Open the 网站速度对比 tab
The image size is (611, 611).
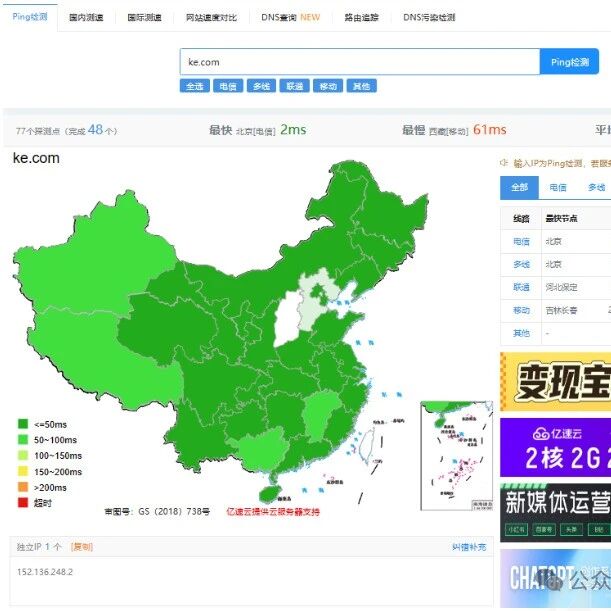211,18
